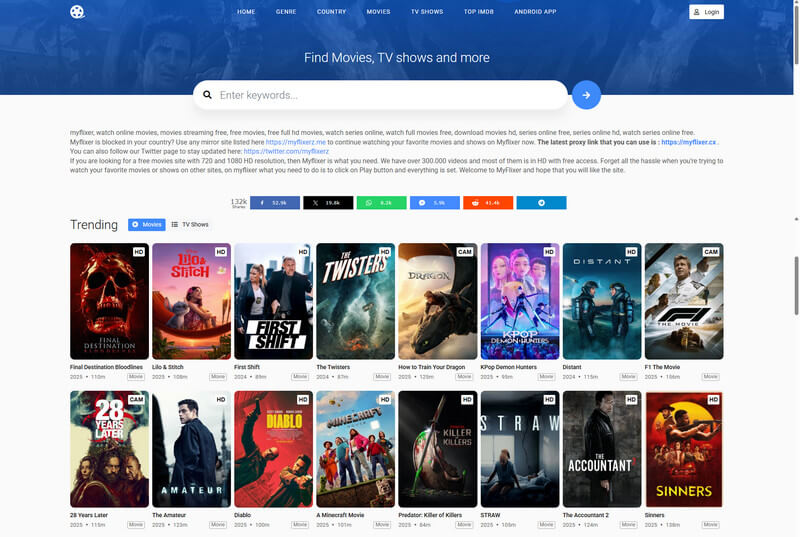
Task: Open Lilo & Stitch poster
Action: coord(191,301)
